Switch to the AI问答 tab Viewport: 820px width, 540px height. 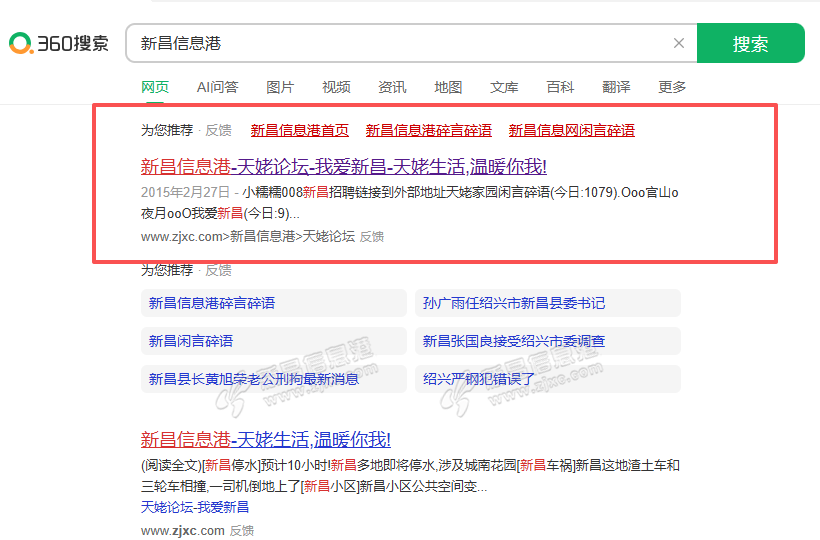pos(218,87)
